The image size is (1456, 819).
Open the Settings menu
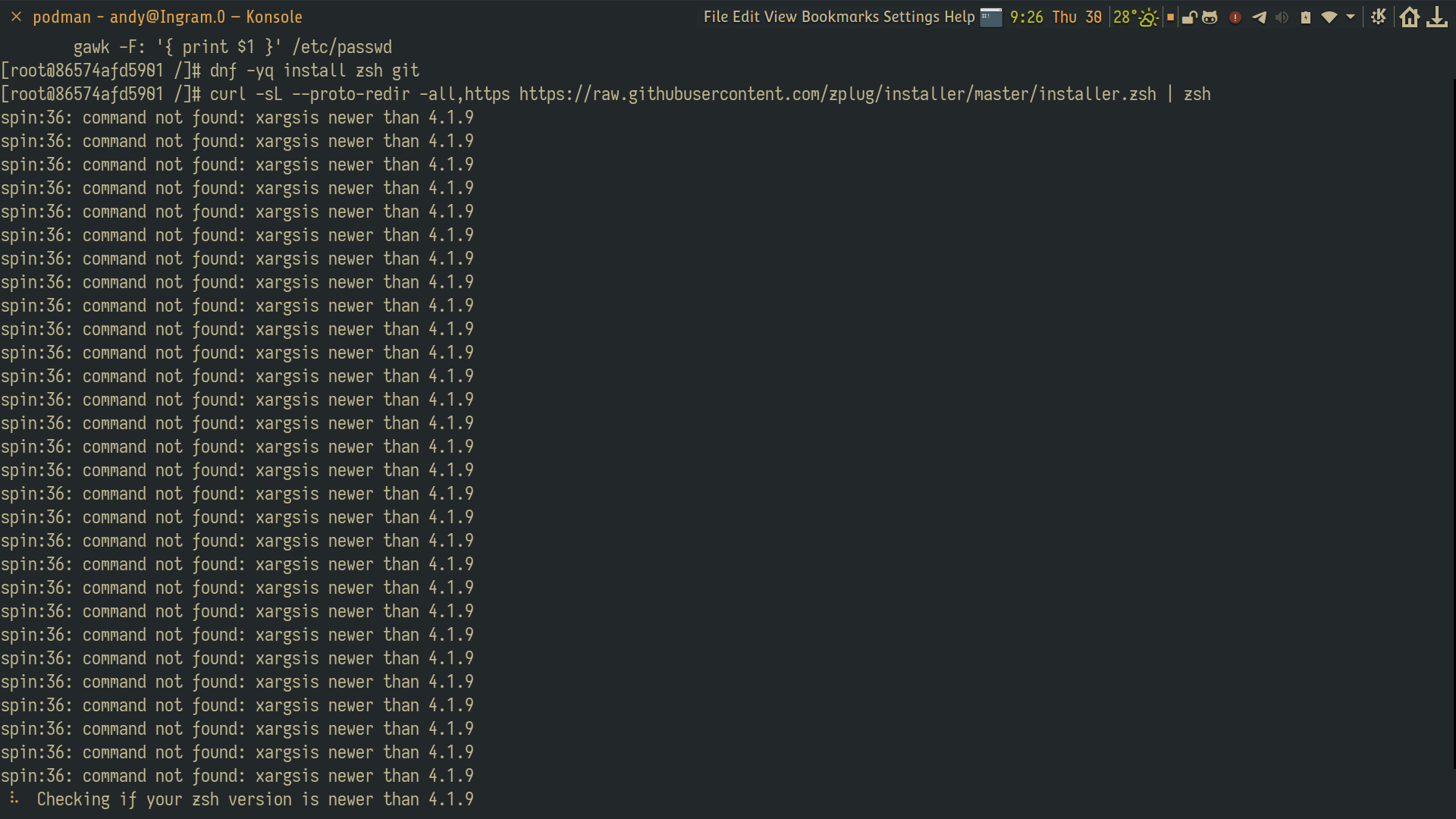tap(908, 16)
